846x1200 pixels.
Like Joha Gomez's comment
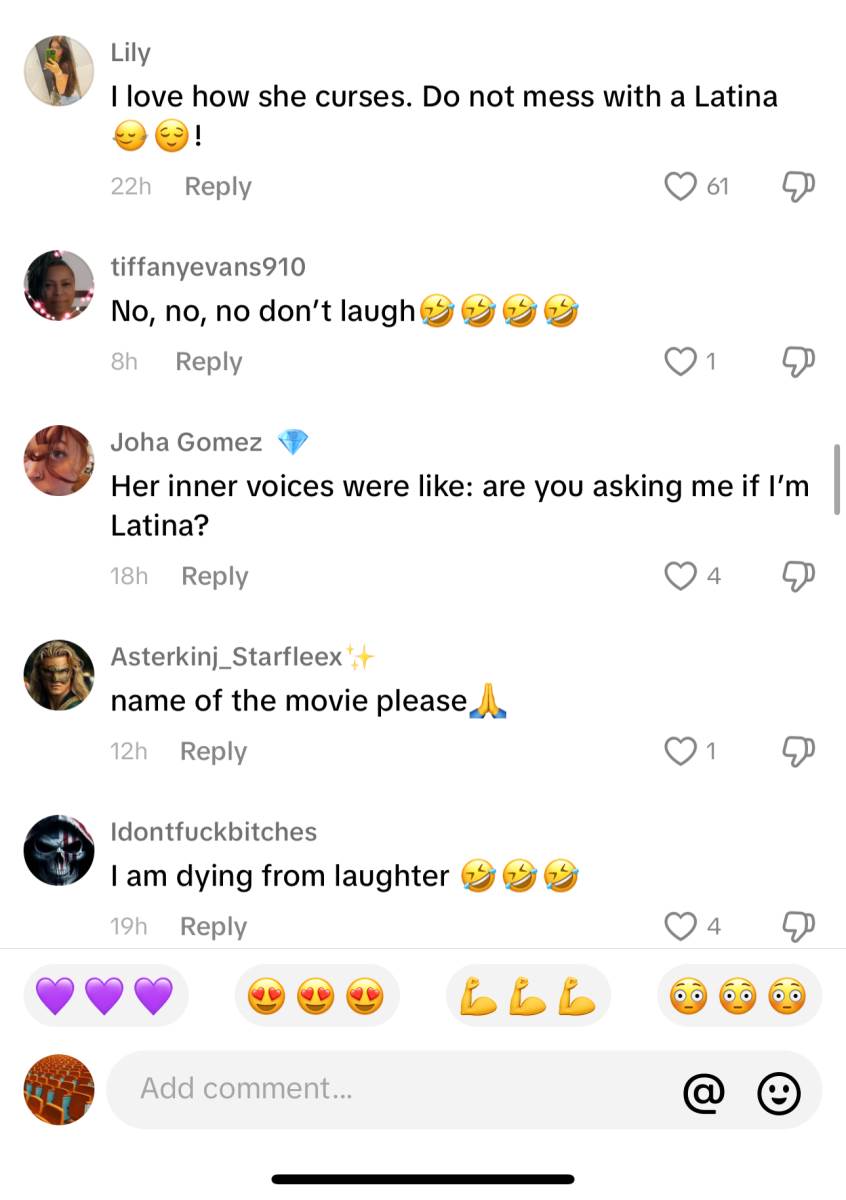pos(680,575)
